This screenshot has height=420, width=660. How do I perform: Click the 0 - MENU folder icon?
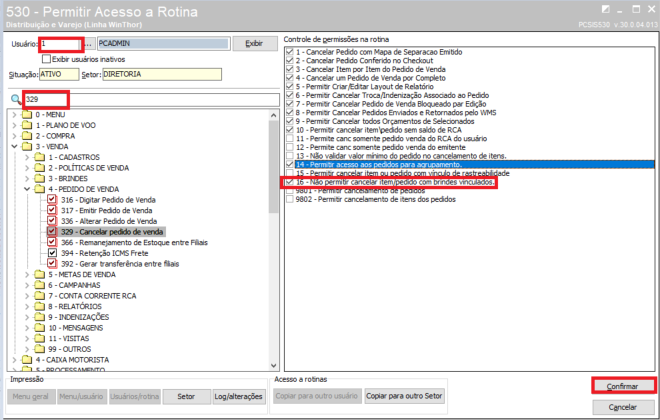(x=27, y=114)
